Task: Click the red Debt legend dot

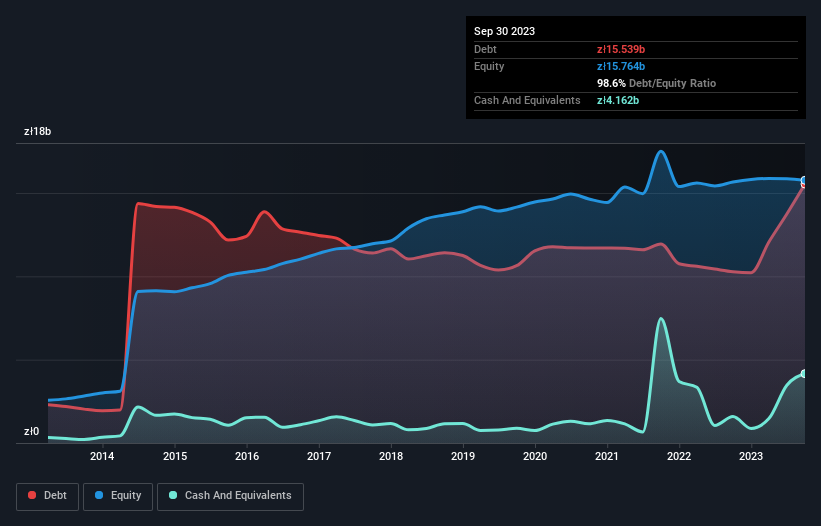Action: point(32,495)
